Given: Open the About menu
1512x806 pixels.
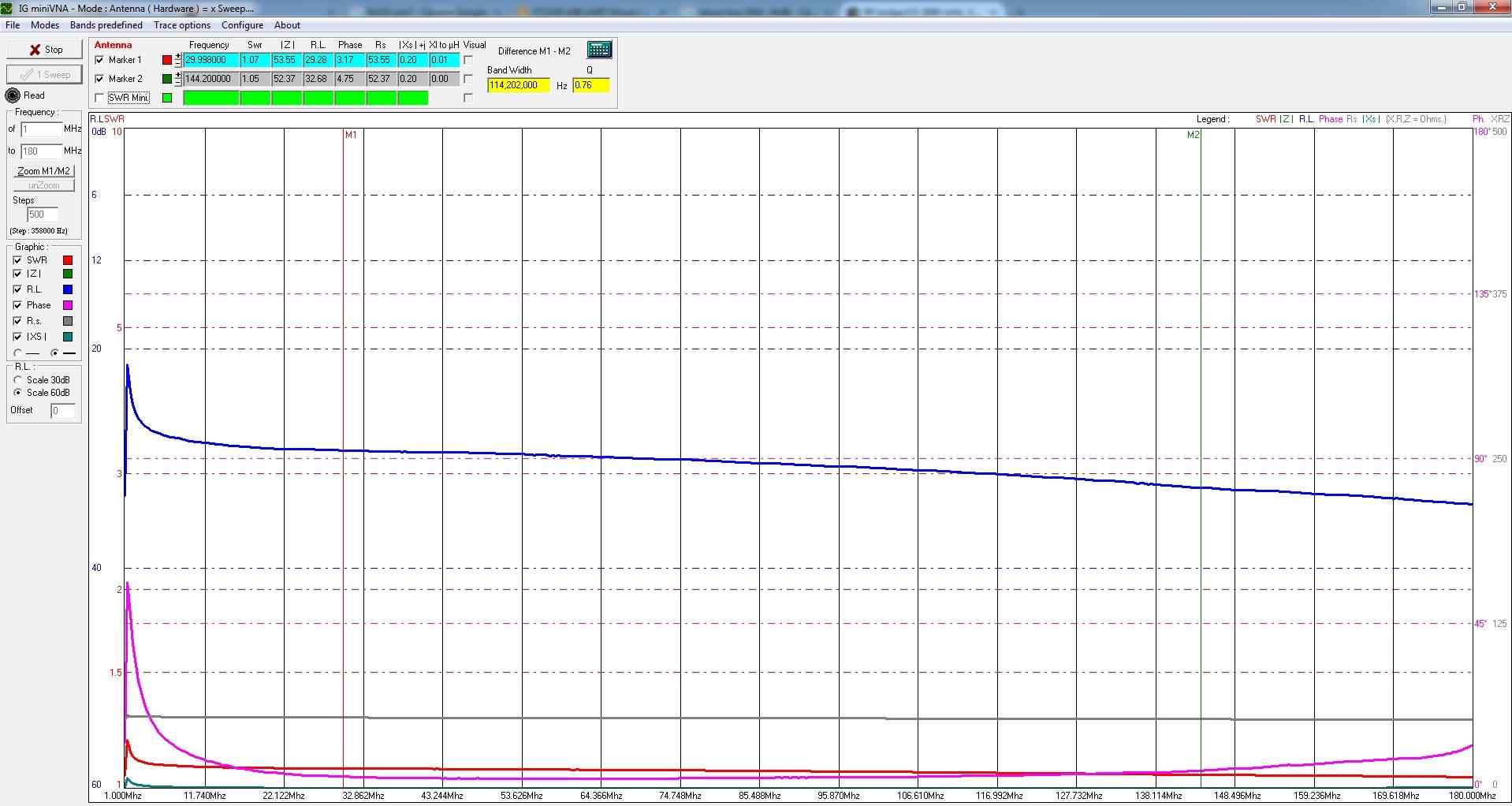Looking at the screenshot, I should (287, 25).
